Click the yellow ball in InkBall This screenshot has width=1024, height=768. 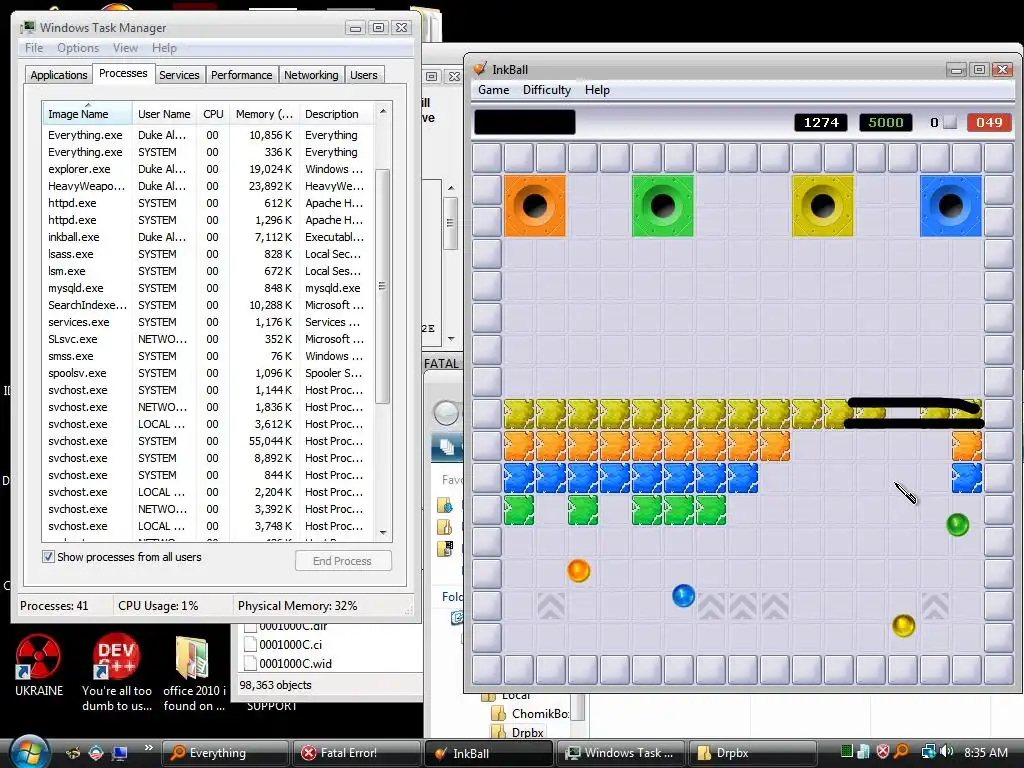click(904, 626)
